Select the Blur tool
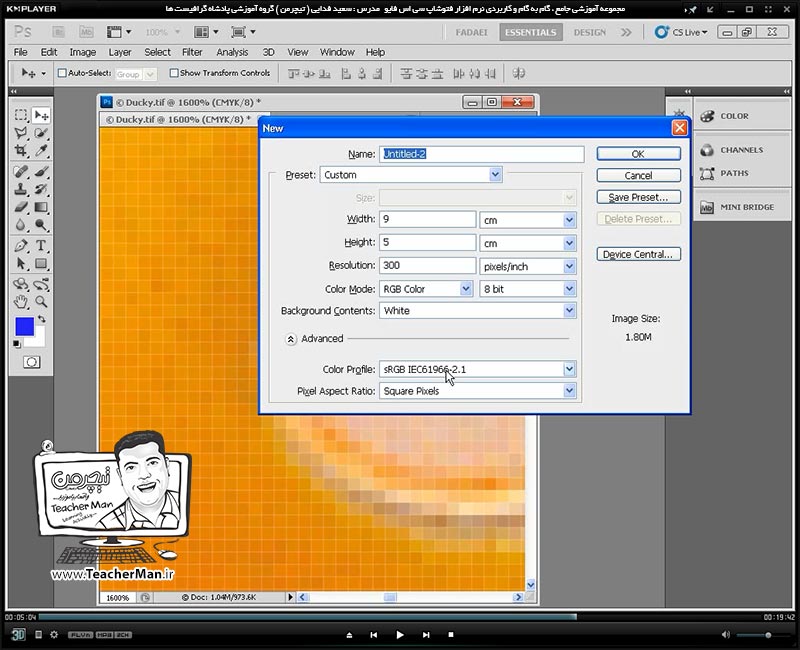Screen dimensions: 800x650 tap(21, 224)
